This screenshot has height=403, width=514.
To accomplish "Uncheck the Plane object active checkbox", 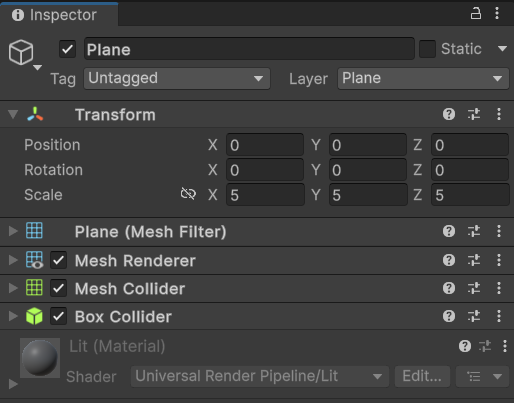I will pos(68,49).
